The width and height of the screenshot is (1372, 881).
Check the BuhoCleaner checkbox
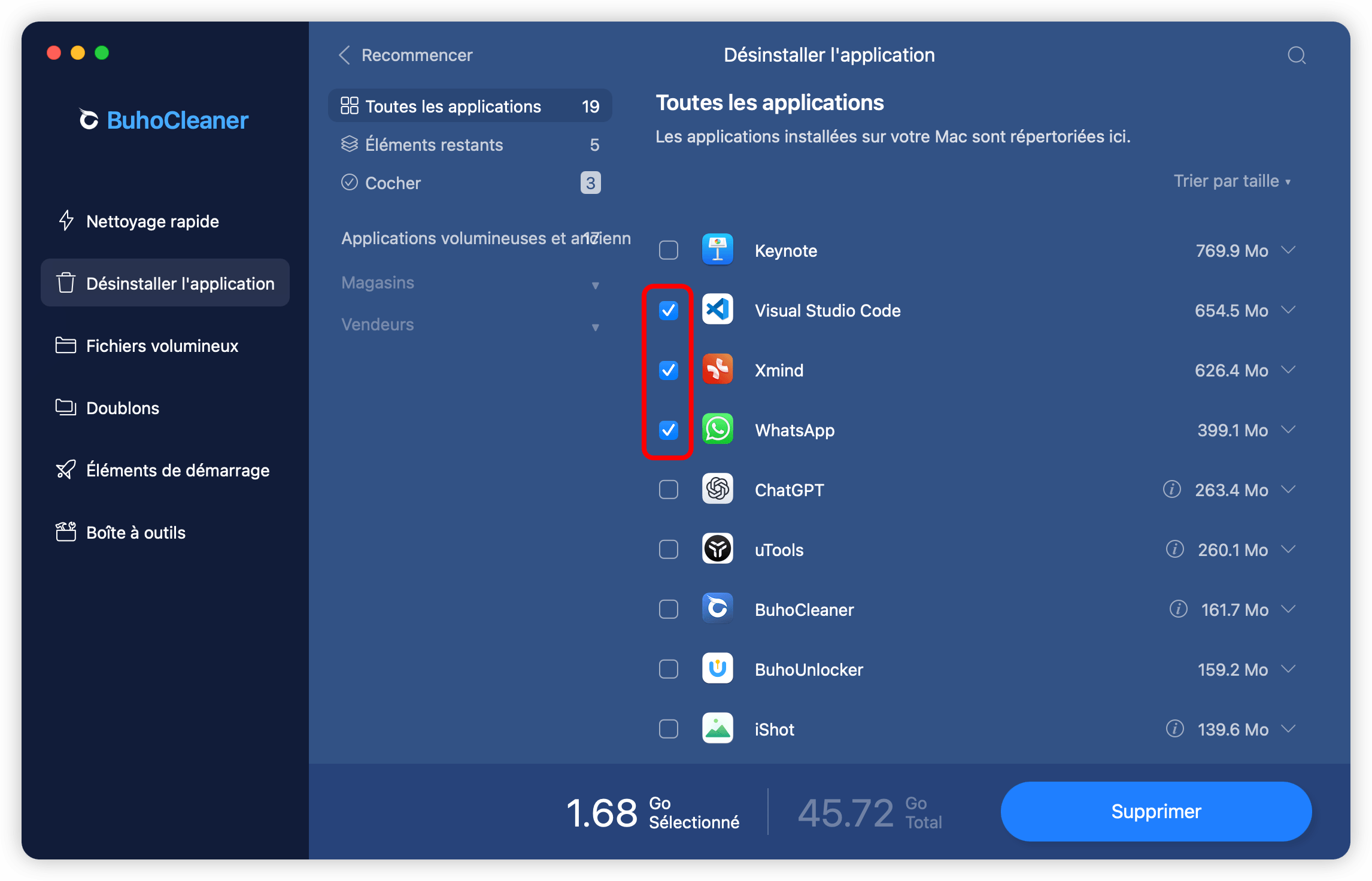[668, 609]
